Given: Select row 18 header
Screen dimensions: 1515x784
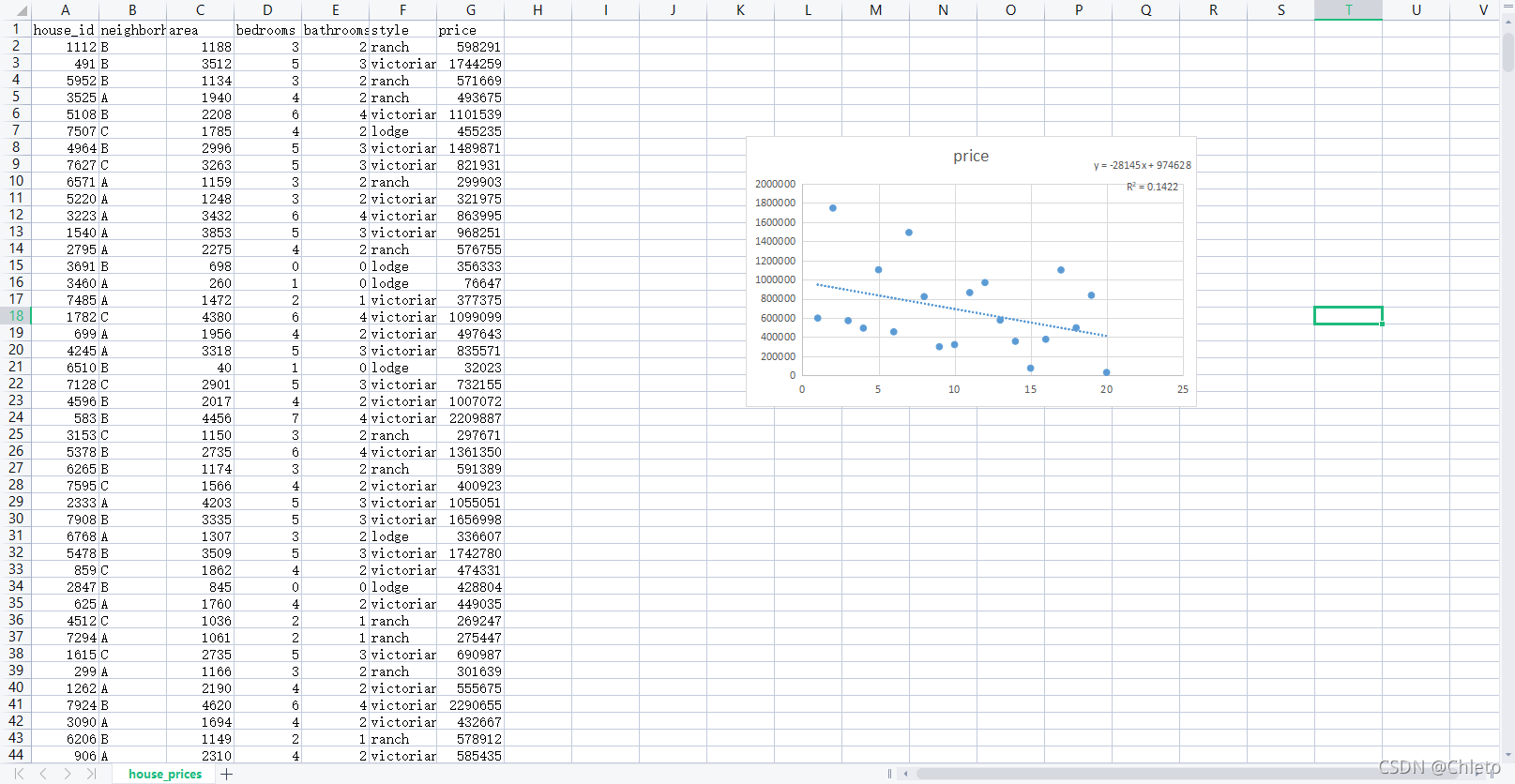Looking at the screenshot, I should tap(16, 316).
